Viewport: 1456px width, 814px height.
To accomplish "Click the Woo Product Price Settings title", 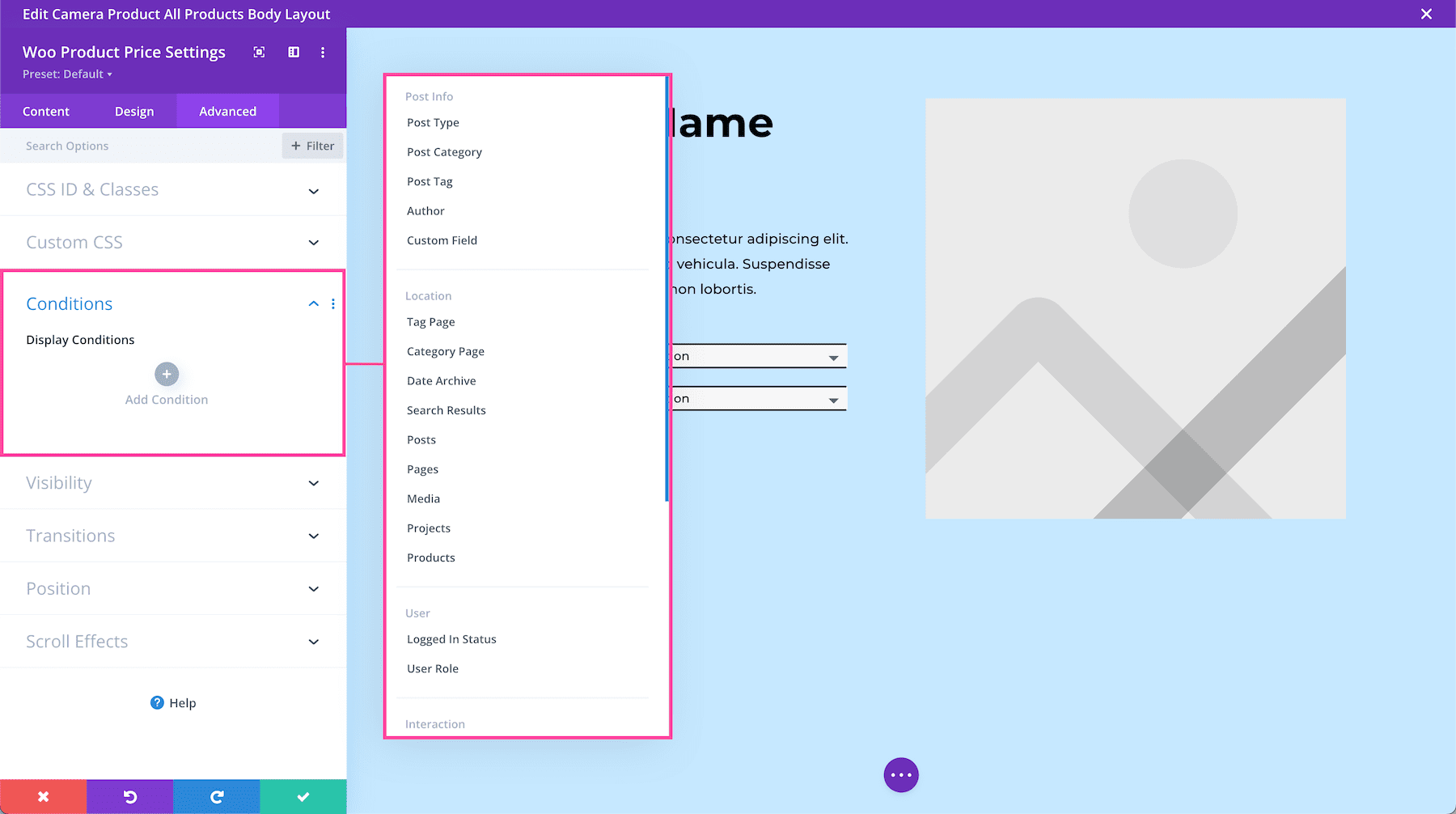I will point(124,53).
